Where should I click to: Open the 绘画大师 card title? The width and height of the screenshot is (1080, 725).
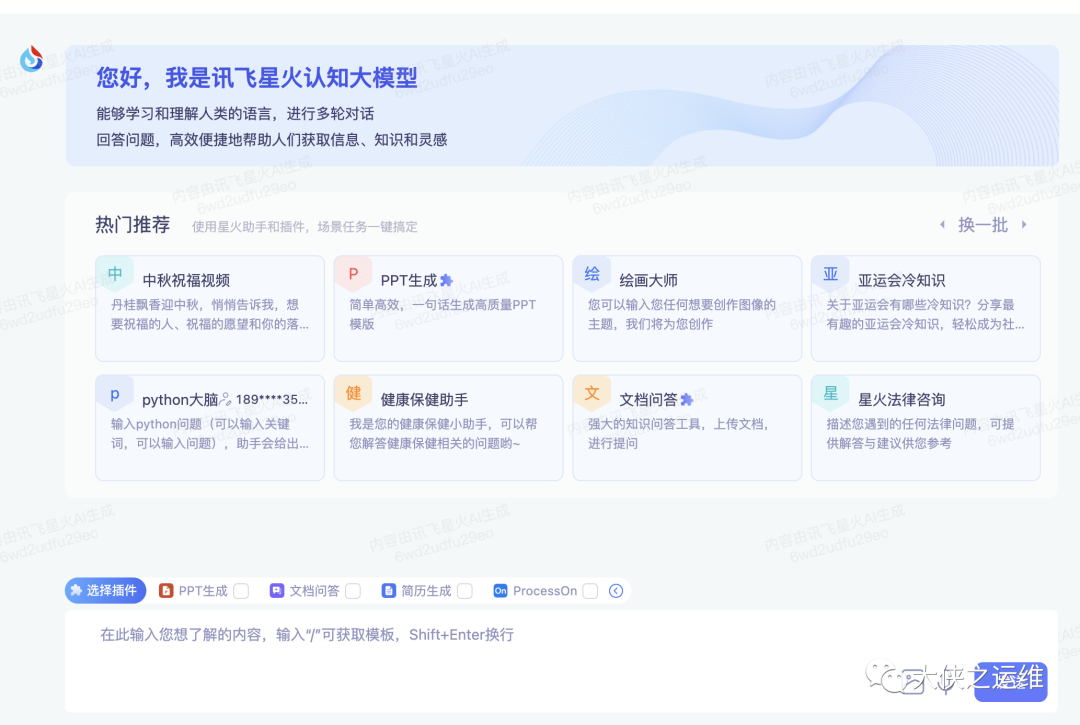(x=648, y=280)
